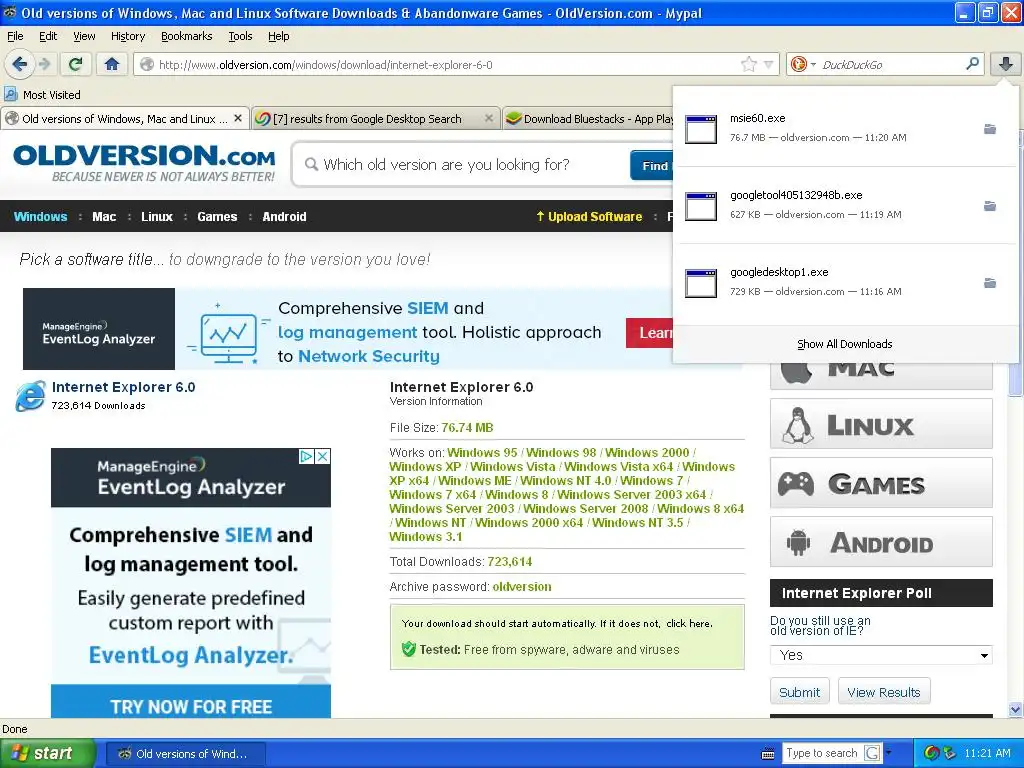1024x768 pixels.
Task: Open the URL history dropdown arrow
Action: point(769,64)
